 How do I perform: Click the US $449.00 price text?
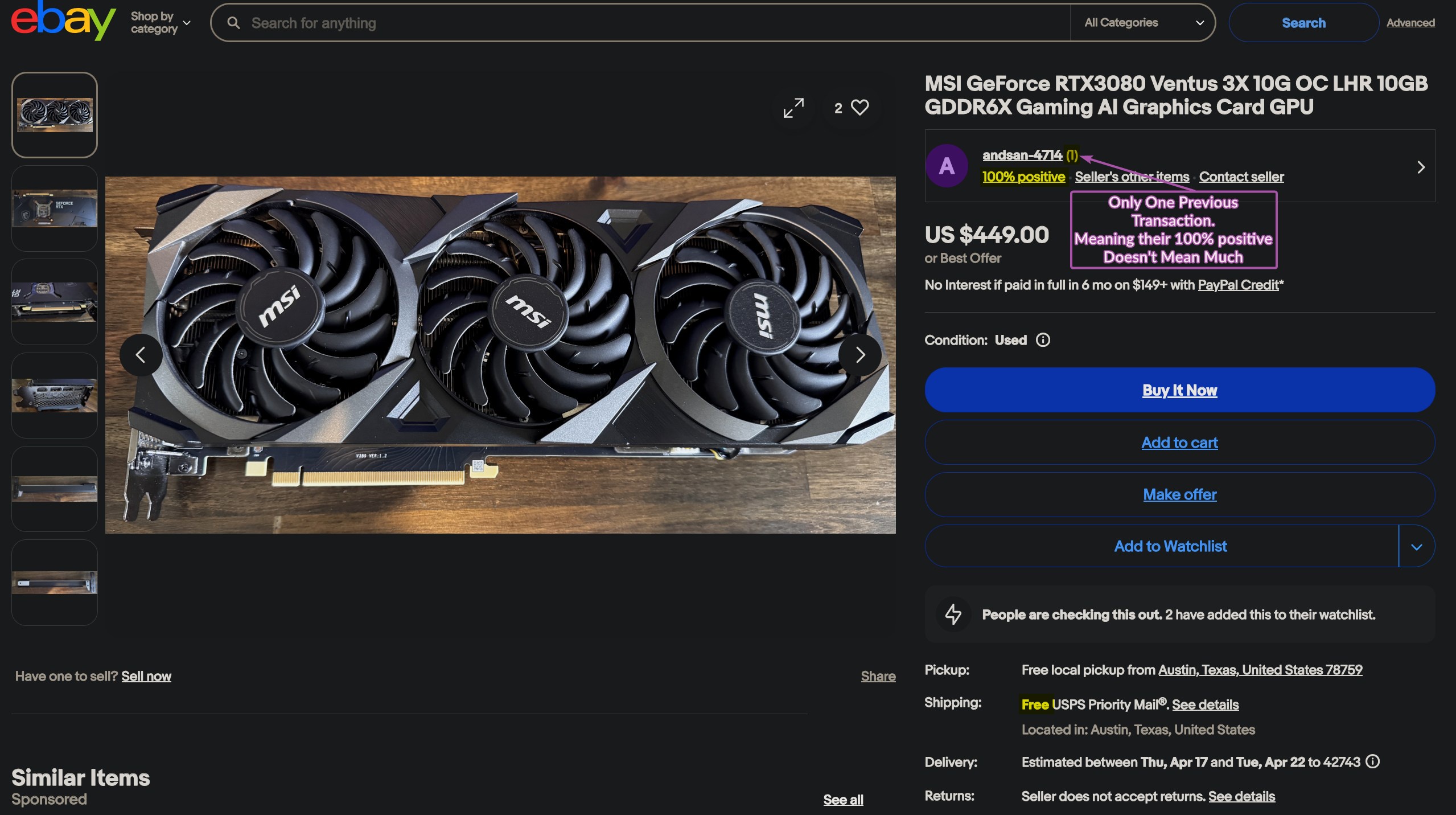pos(986,235)
